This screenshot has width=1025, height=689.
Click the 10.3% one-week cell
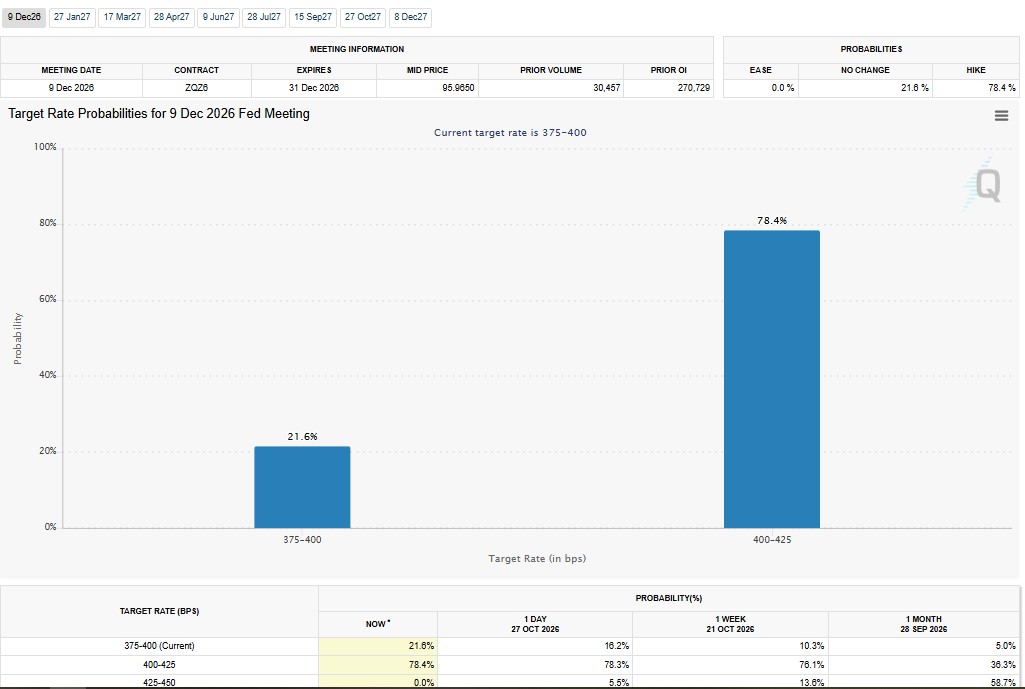(730, 646)
